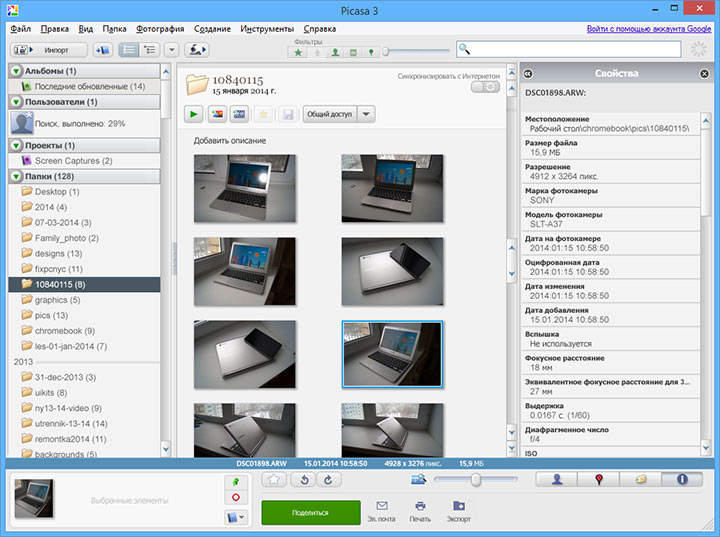Open the Файл menu
Image resolution: width=720 pixels, height=537 pixels.
click(21, 28)
